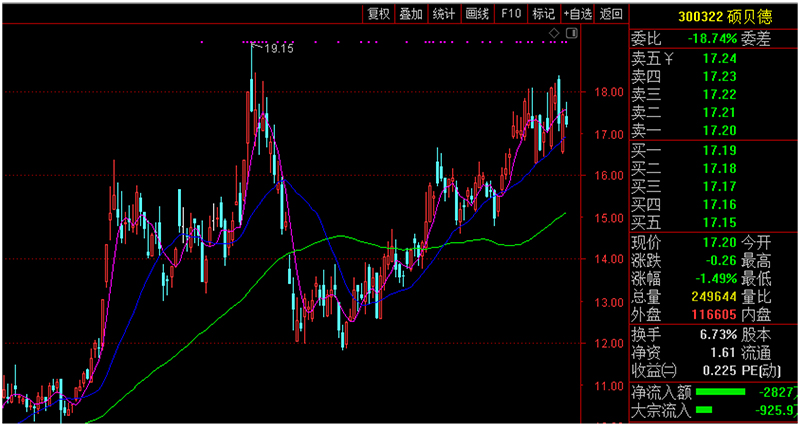The image size is (800, 427).
Task: Open the 统计 statistics tool
Action: 444,14
